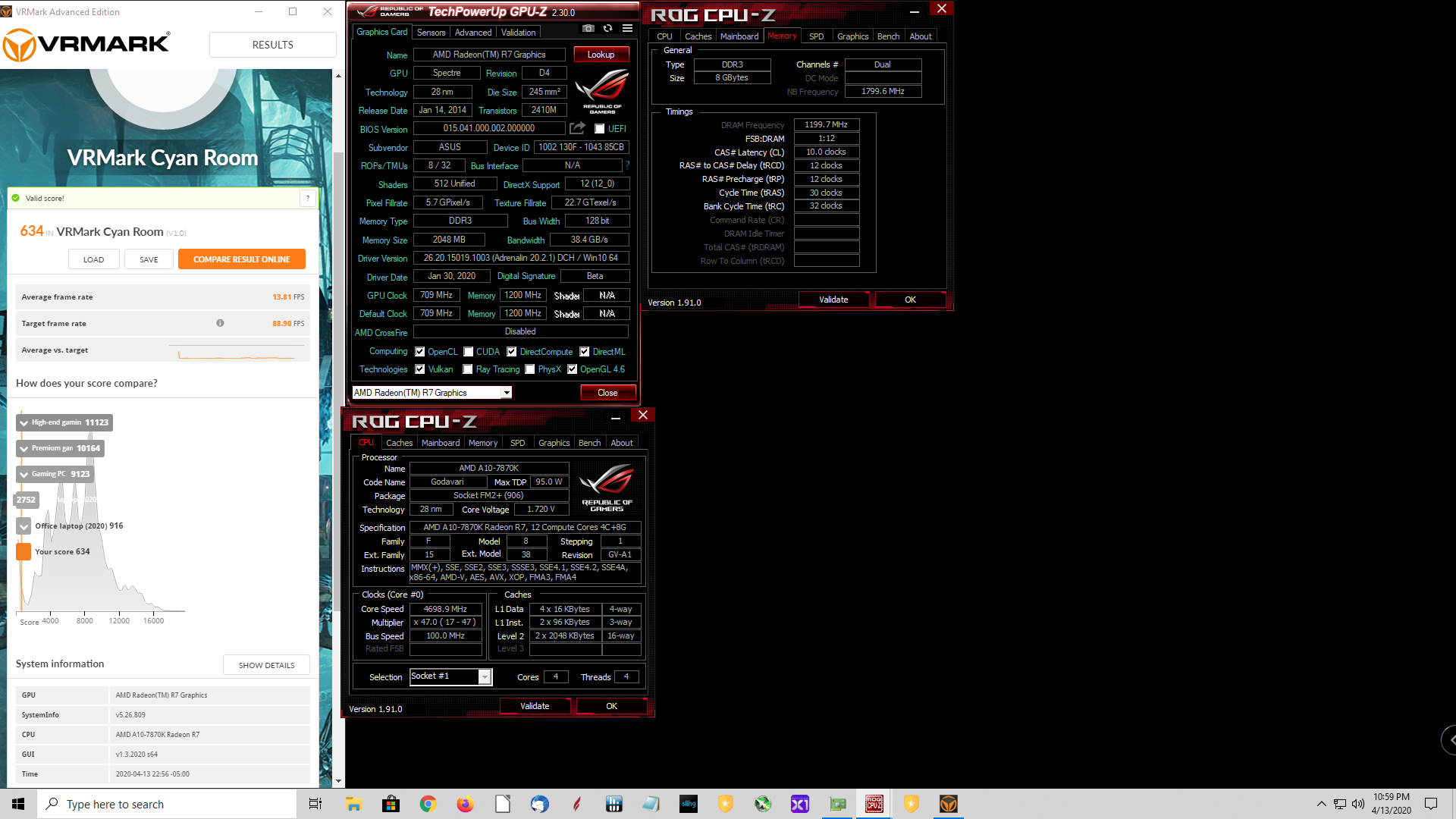1456x819 pixels.
Task: Open Task View from the taskbar
Action: tap(315, 804)
